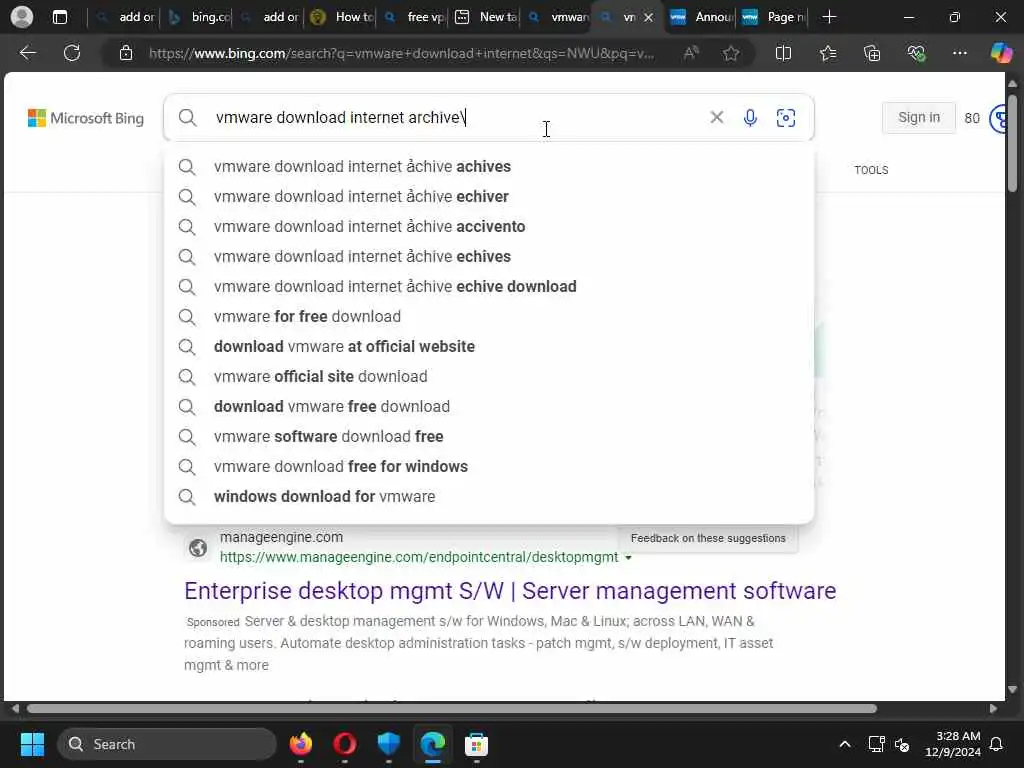Select 'vmware download free for windows'
Image resolution: width=1024 pixels, height=768 pixels.
489,467
